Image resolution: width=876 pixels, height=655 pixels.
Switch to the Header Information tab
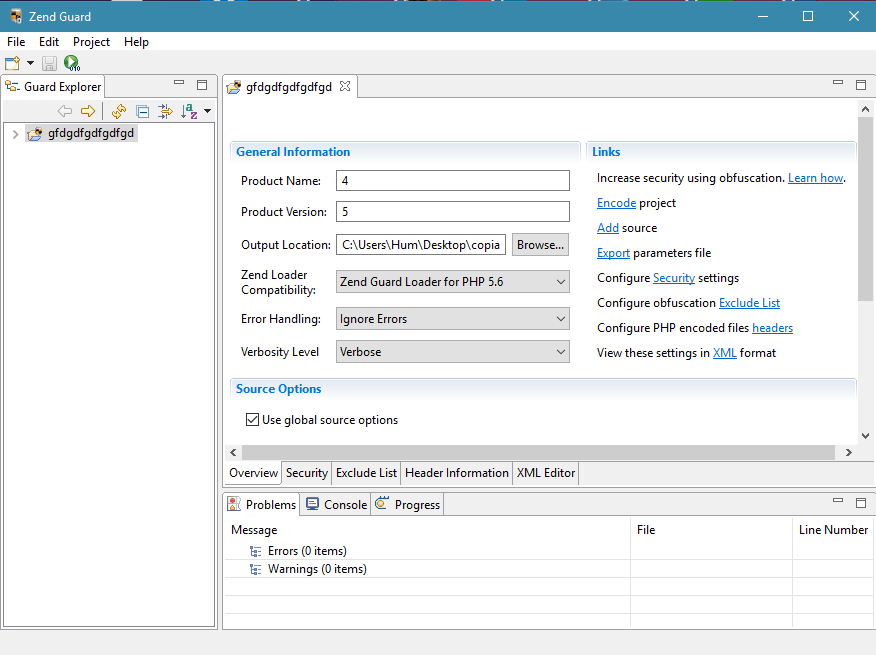point(457,473)
